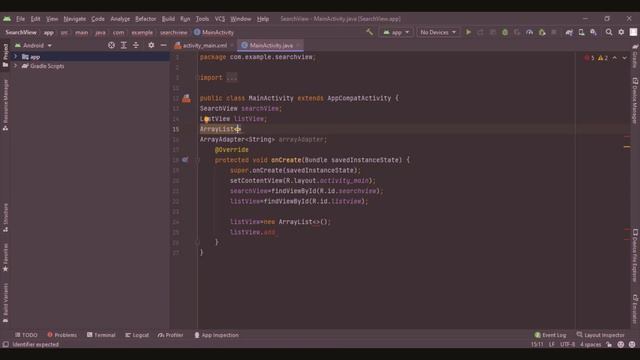Click Select Opened File target icon
Screen dimensions: 640x360
point(111,45)
